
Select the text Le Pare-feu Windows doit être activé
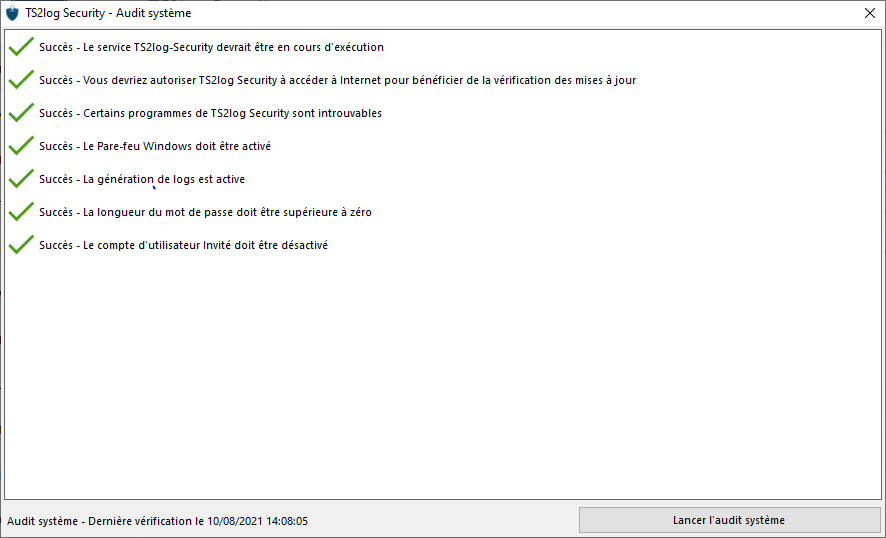coord(155,146)
